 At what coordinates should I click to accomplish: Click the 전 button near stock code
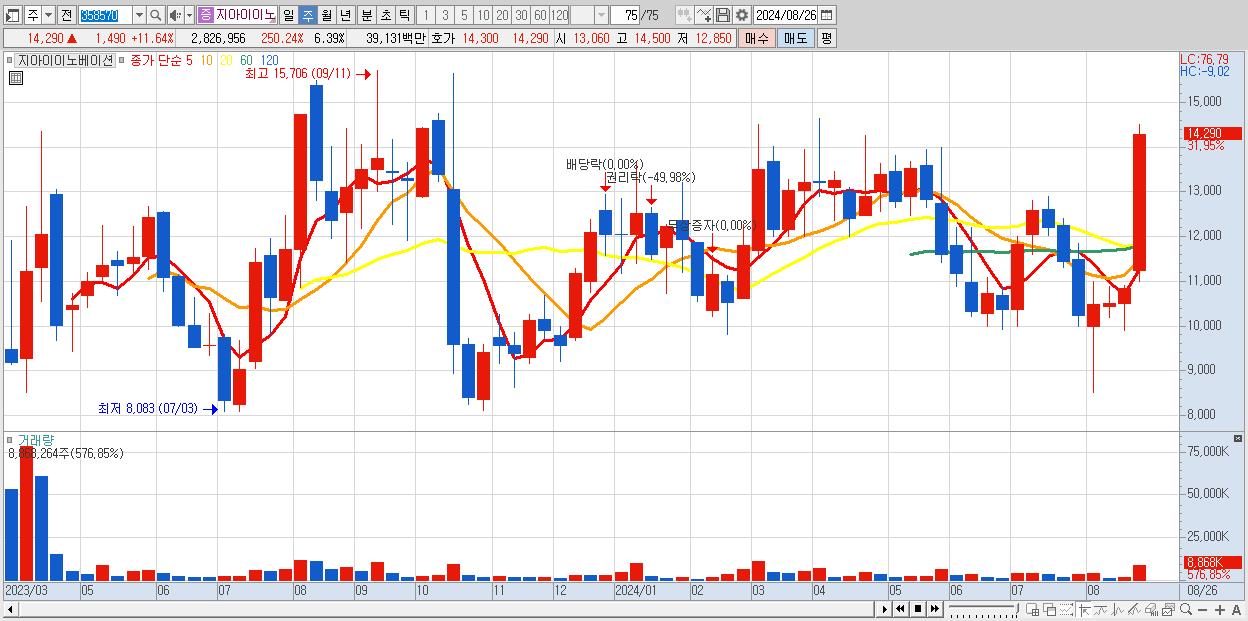click(x=66, y=15)
